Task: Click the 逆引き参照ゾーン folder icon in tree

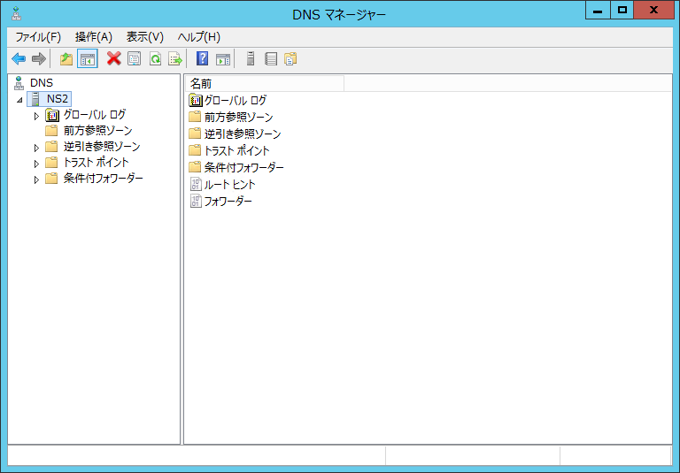Action: (x=52, y=147)
